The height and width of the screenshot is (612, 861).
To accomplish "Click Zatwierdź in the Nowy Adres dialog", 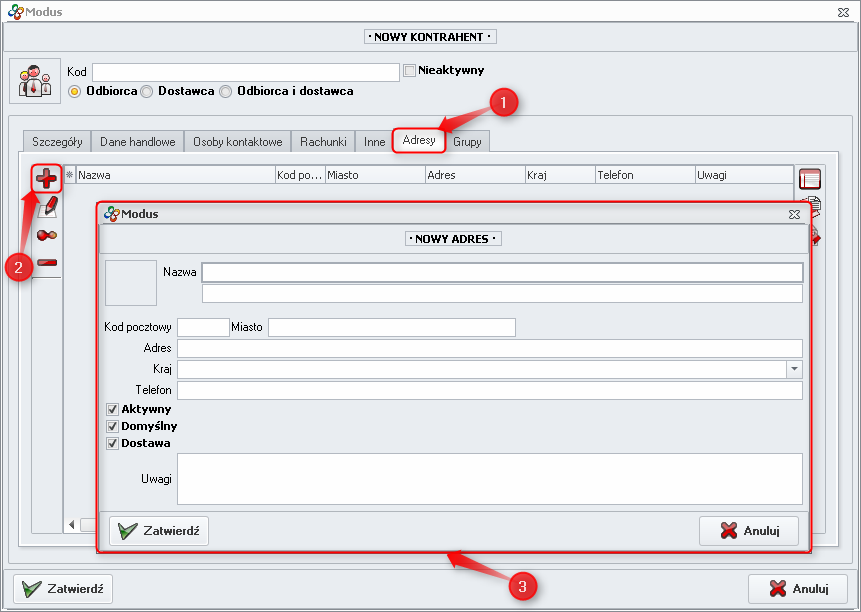I will (159, 531).
